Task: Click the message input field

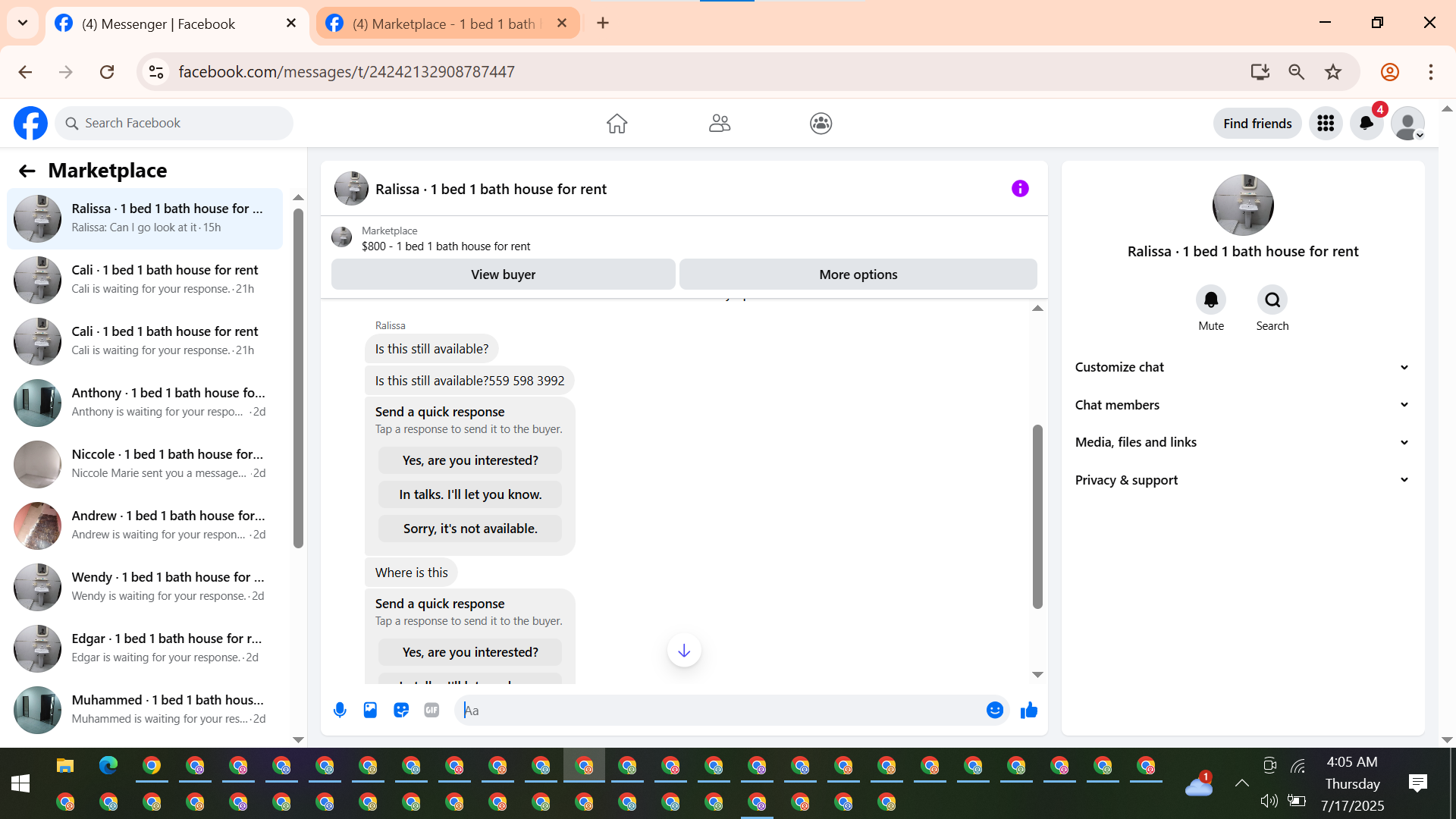Action: pos(720,711)
